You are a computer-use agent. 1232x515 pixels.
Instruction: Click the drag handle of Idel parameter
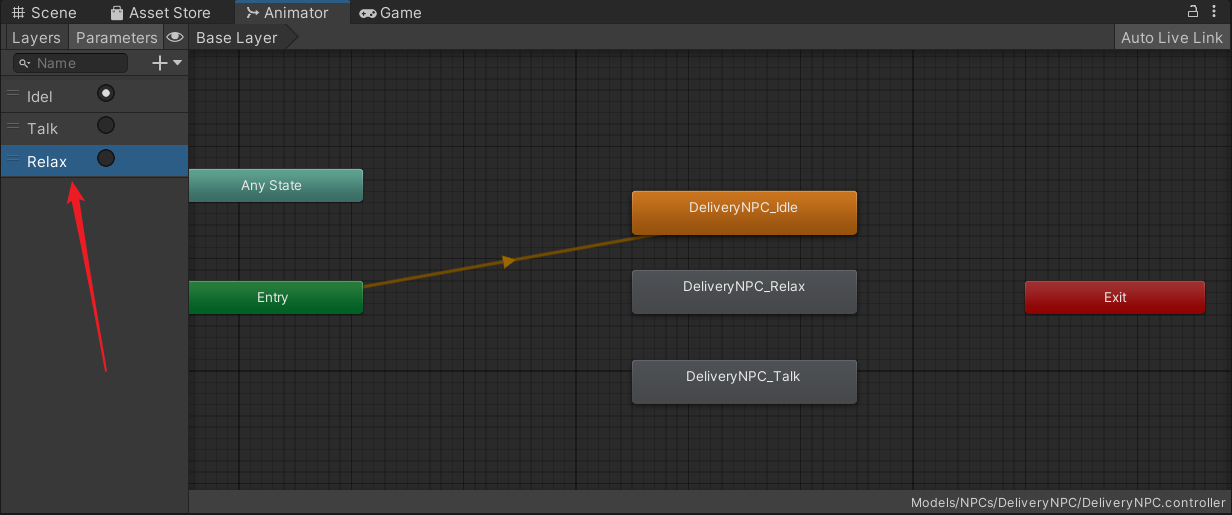pyautogui.click(x=13, y=94)
